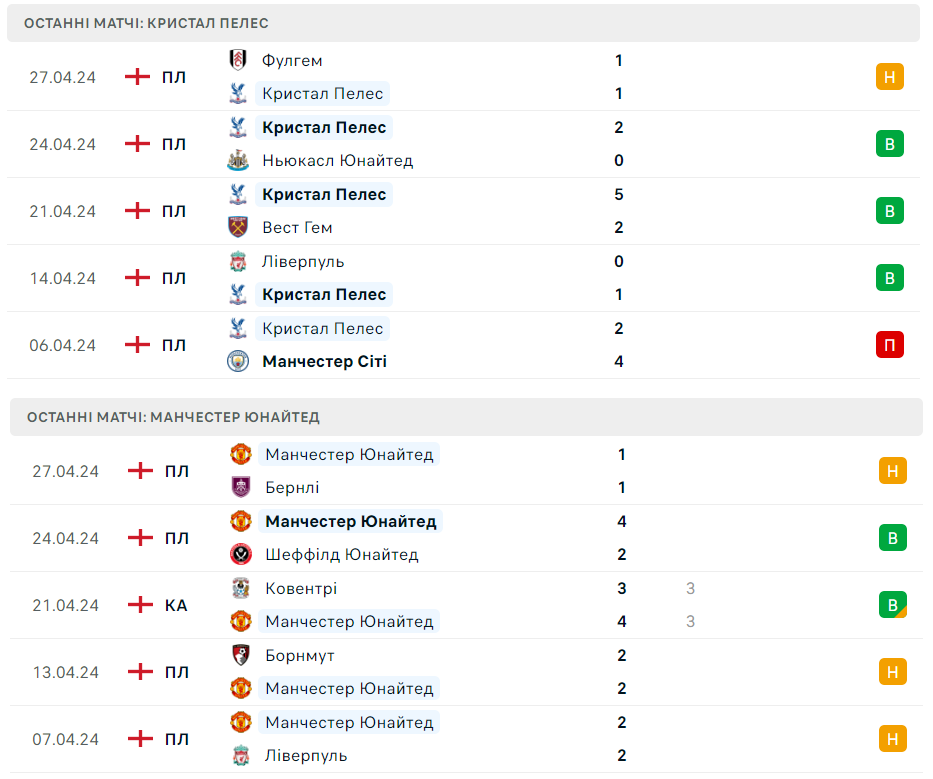
Task: Click the Останні матчі: Кристал Пелес header
Action: coord(148,23)
